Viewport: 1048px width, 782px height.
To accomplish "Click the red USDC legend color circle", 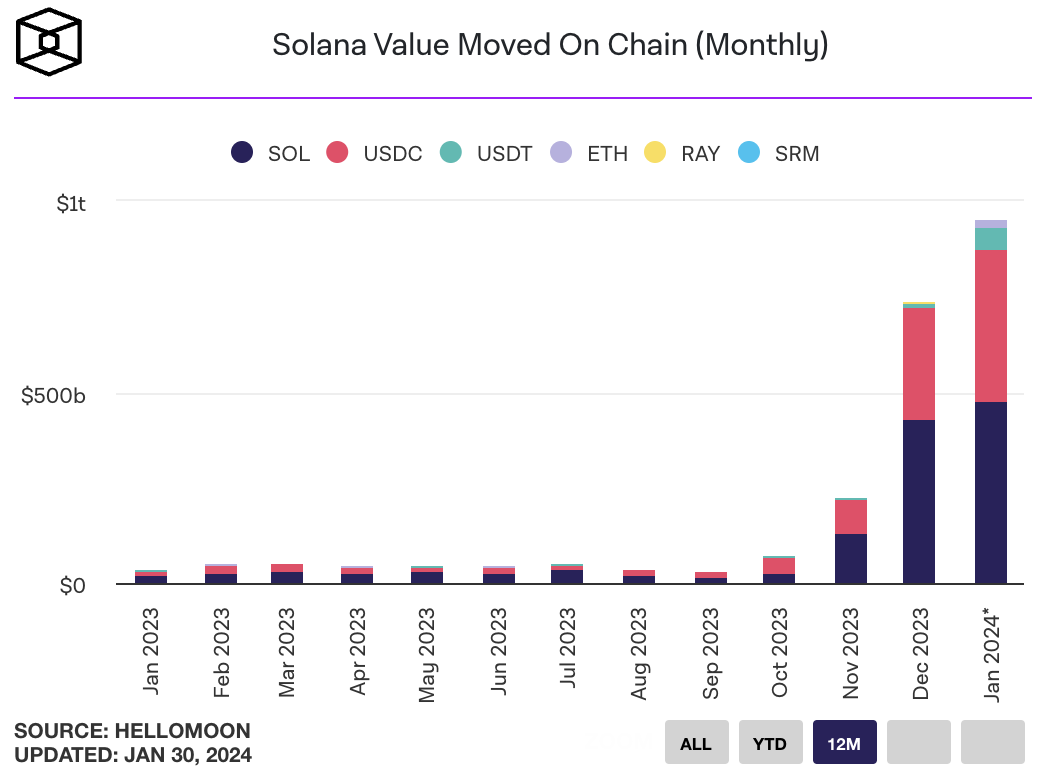I will [x=337, y=153].
